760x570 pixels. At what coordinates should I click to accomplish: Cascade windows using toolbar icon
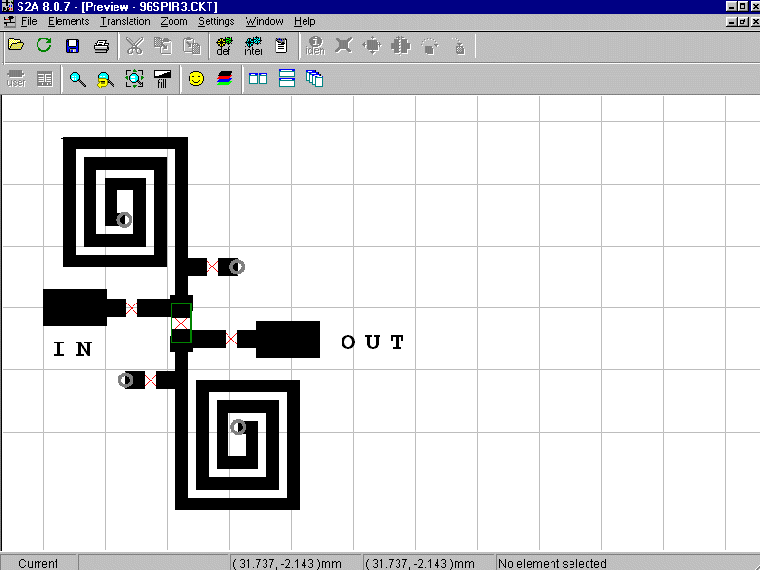click(x=314, y=79)
